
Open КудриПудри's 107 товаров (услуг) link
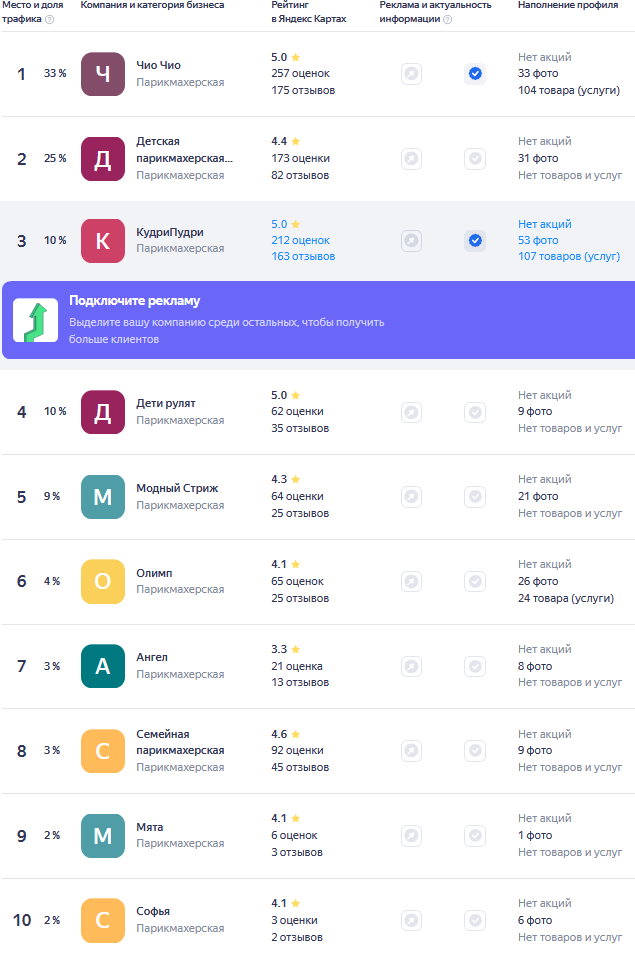569,256
